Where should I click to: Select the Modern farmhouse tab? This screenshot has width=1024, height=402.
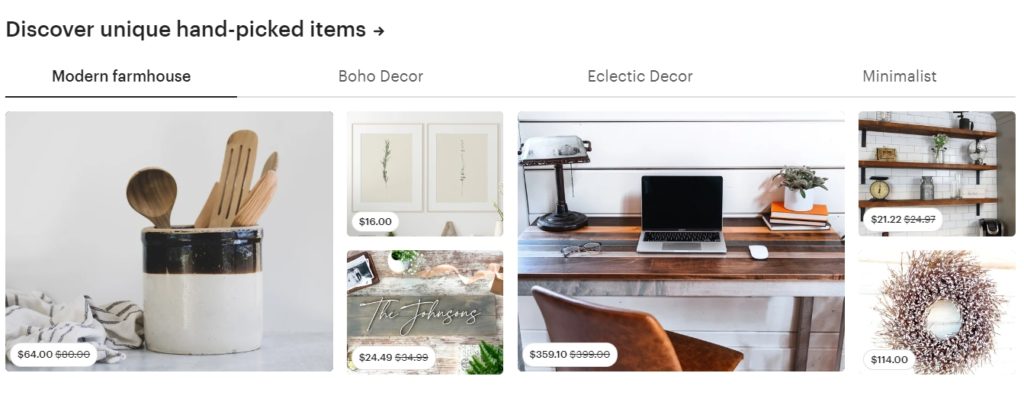[121, 76]
